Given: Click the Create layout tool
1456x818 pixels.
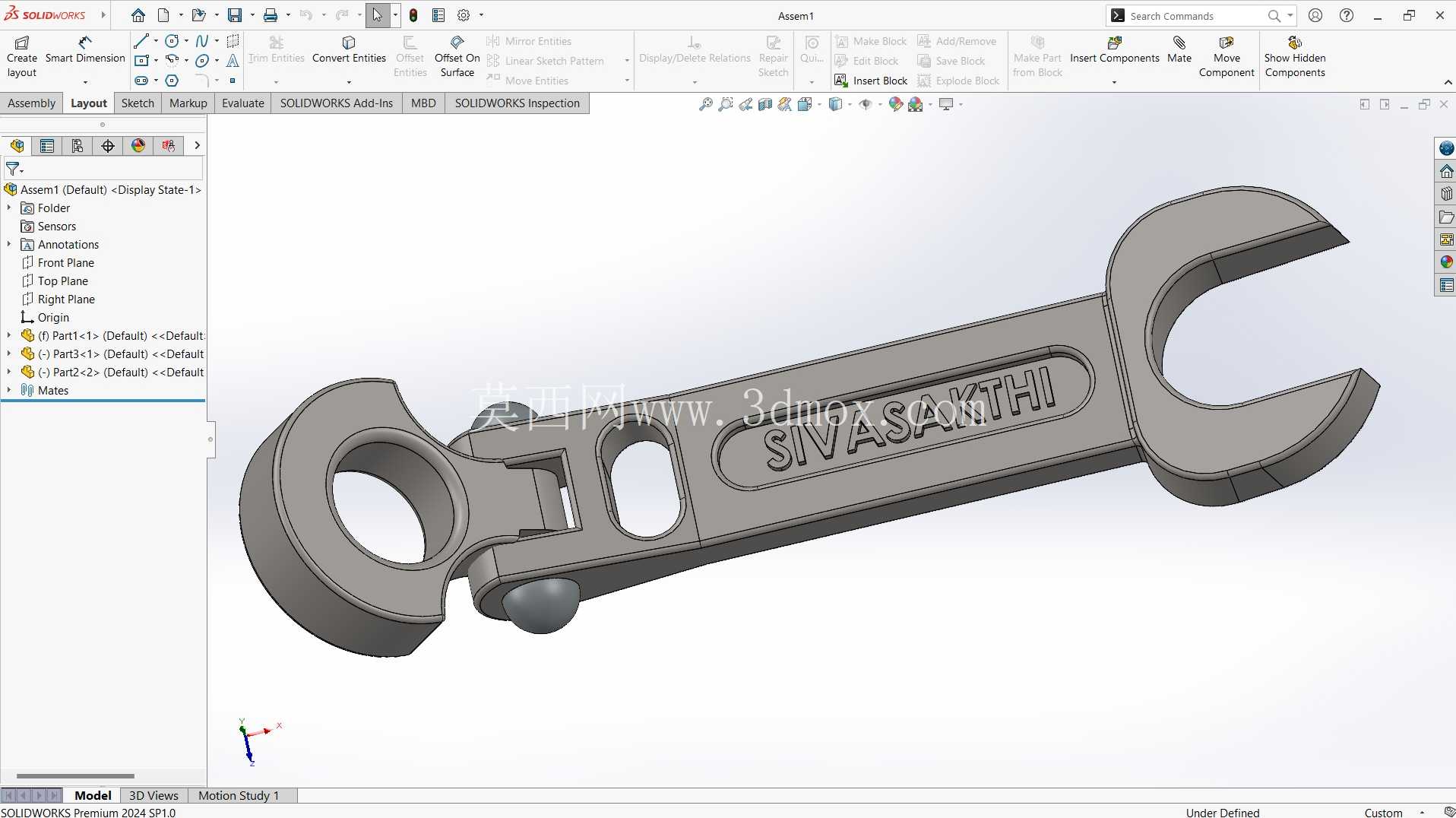Looking at the screenshot, I should click(22, 57).
